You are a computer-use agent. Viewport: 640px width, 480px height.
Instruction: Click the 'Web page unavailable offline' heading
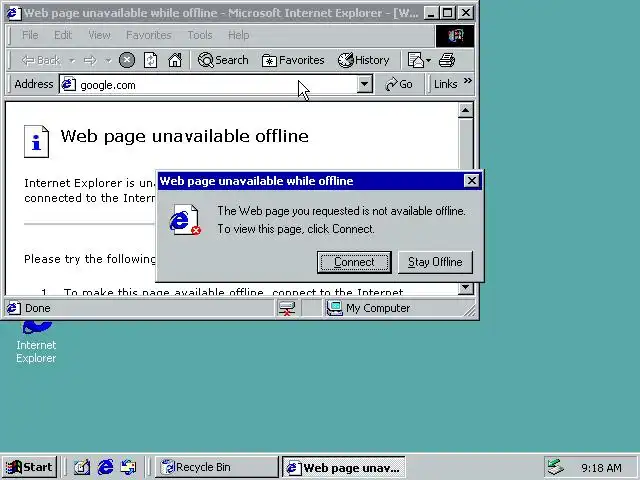184,136
